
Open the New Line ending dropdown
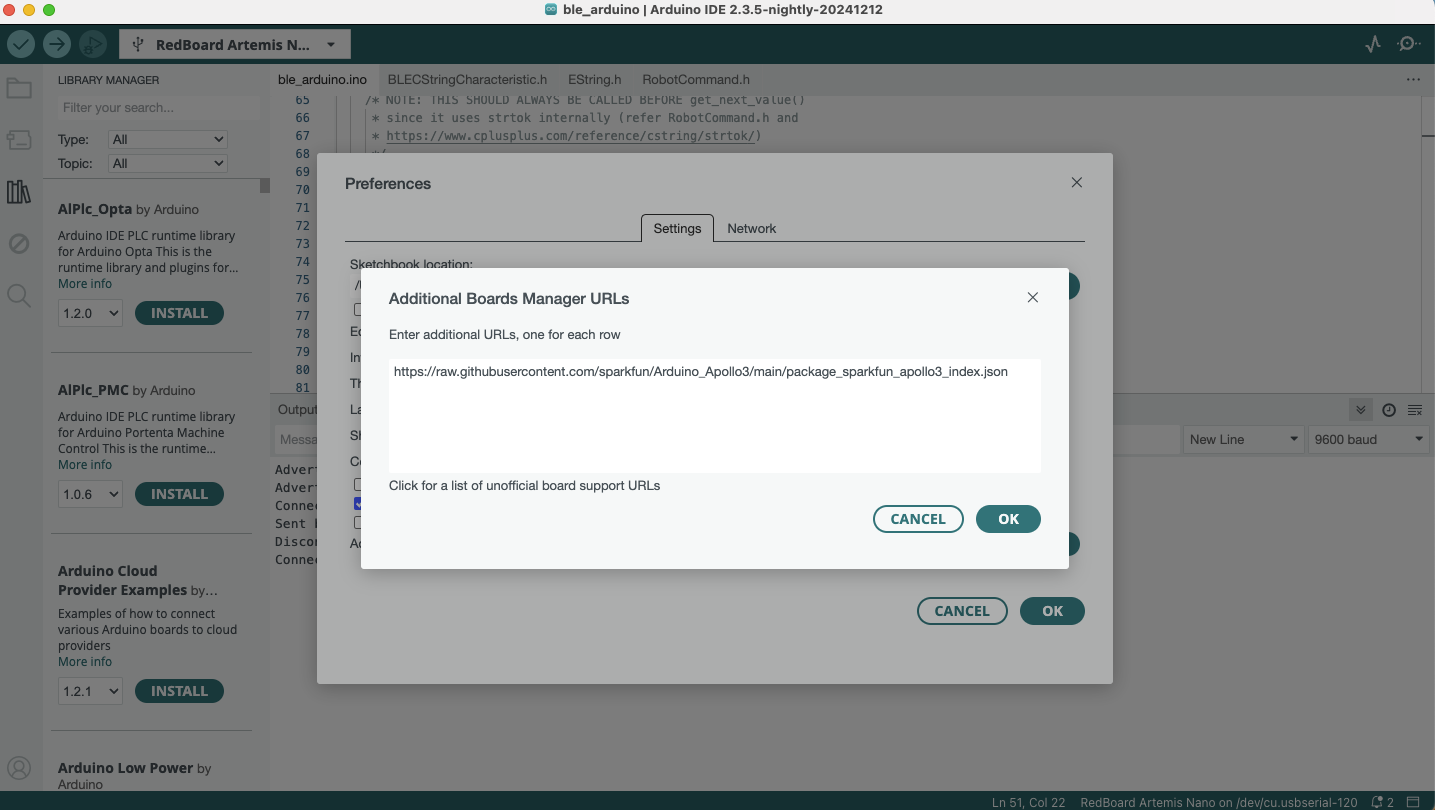(x=1243, y=439)
